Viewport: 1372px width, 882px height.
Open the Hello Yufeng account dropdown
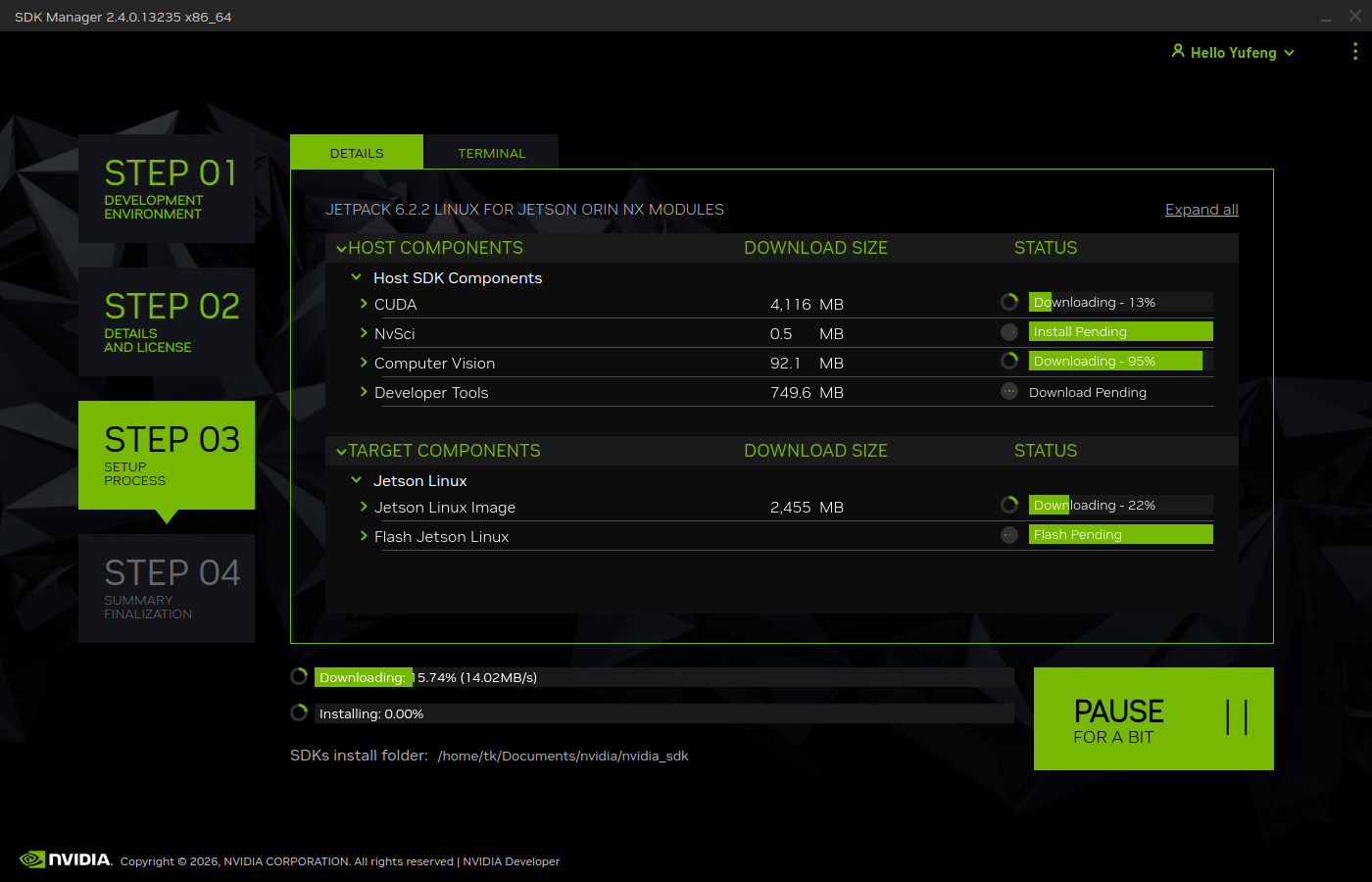1233,53
